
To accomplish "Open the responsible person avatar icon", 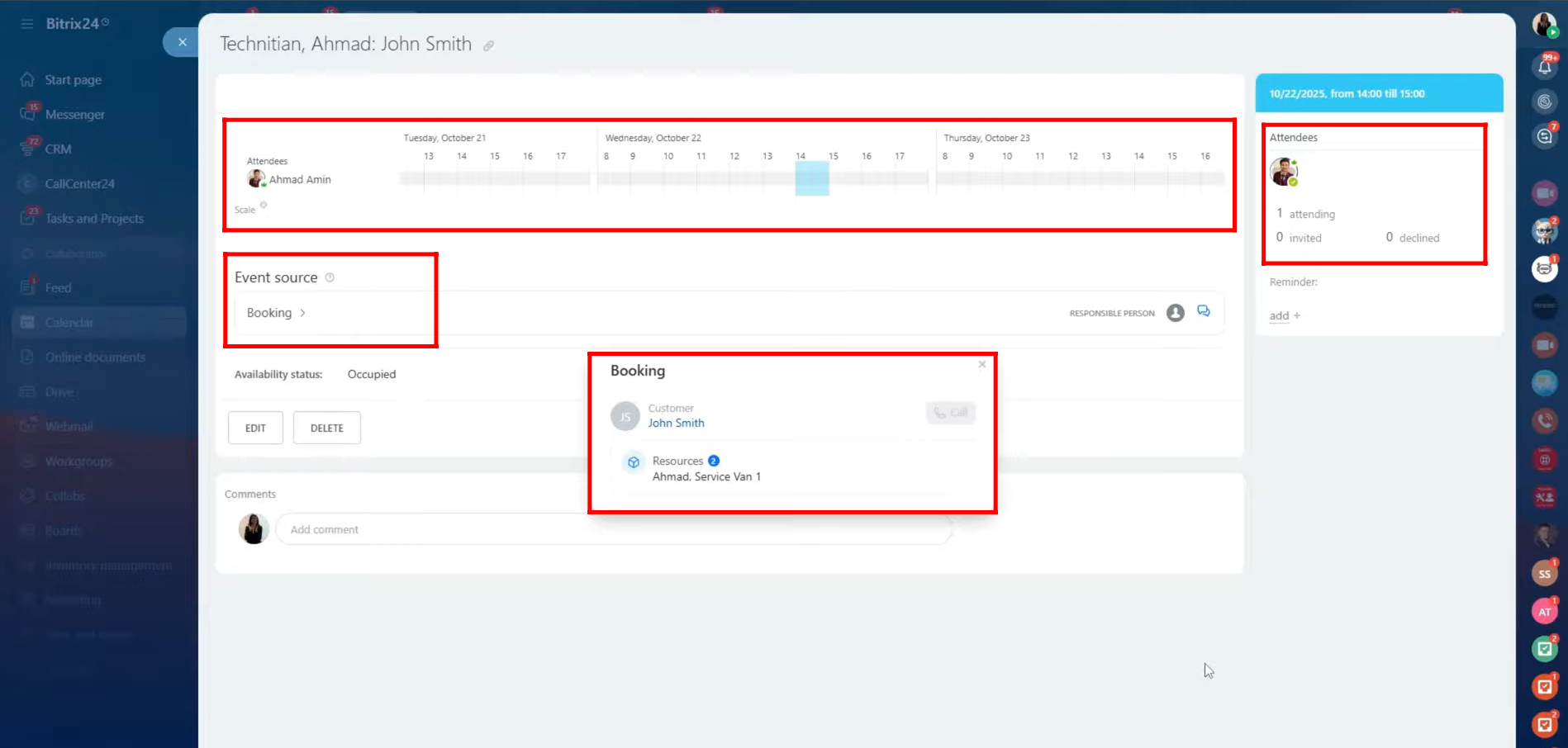I will (x=1175, y=313).
